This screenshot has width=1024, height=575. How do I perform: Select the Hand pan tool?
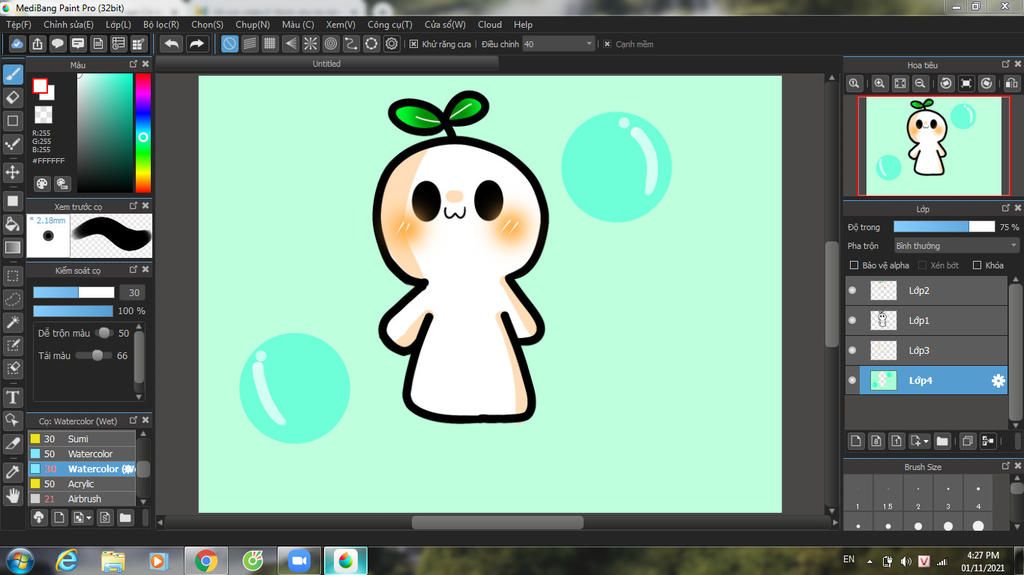(x=12, y=495)
